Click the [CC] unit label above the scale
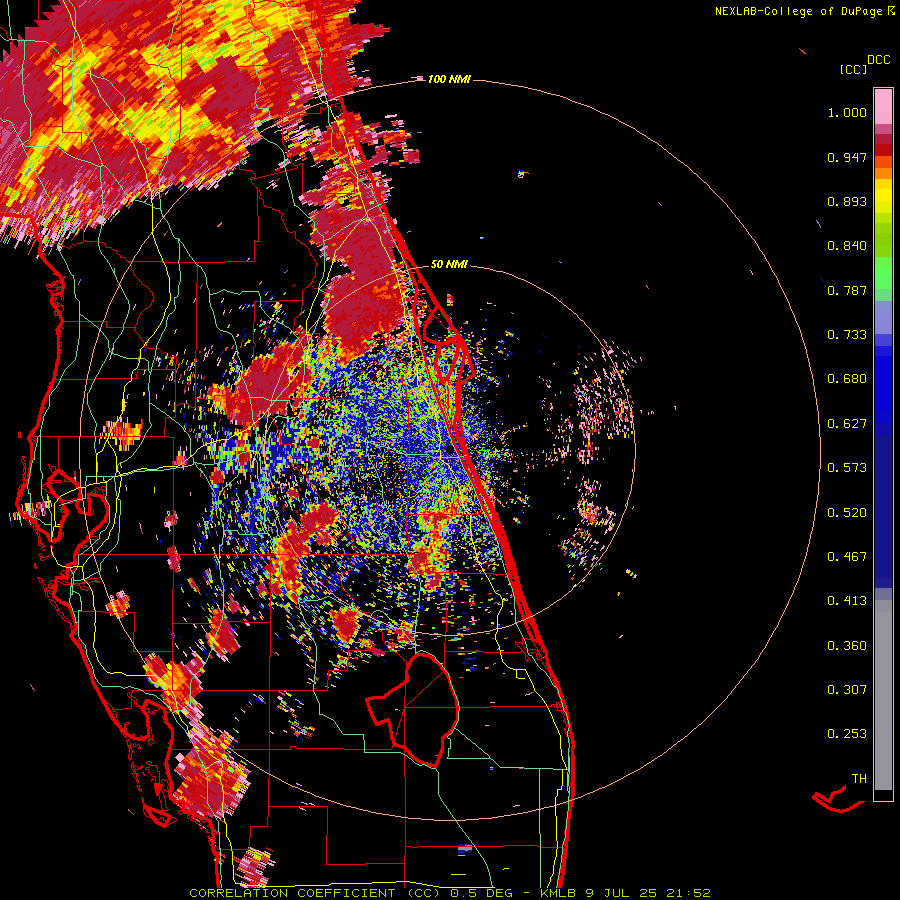The width and height of the screenshot is (900, 900). point(853,69)
